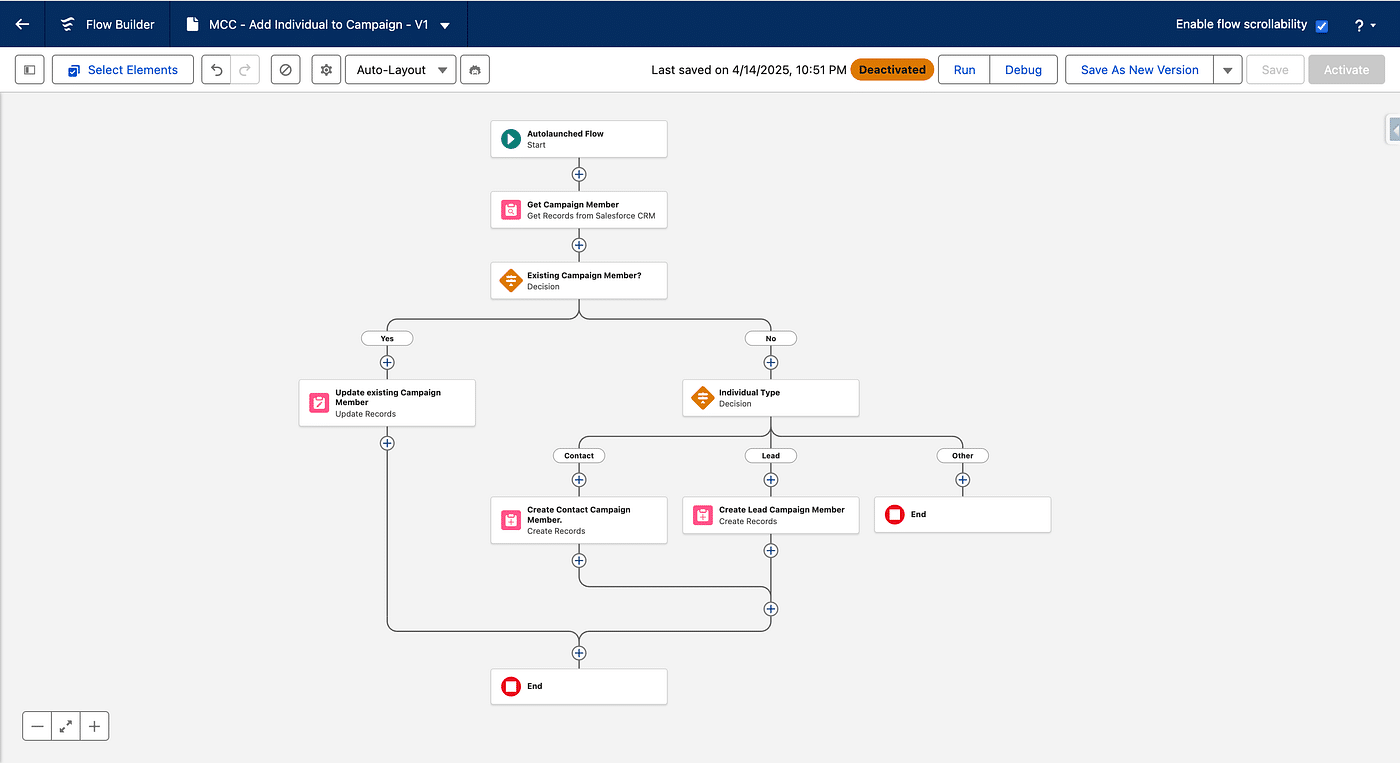Click the back arrow in header
1400x763 pixels.
(x=22, y=24)
